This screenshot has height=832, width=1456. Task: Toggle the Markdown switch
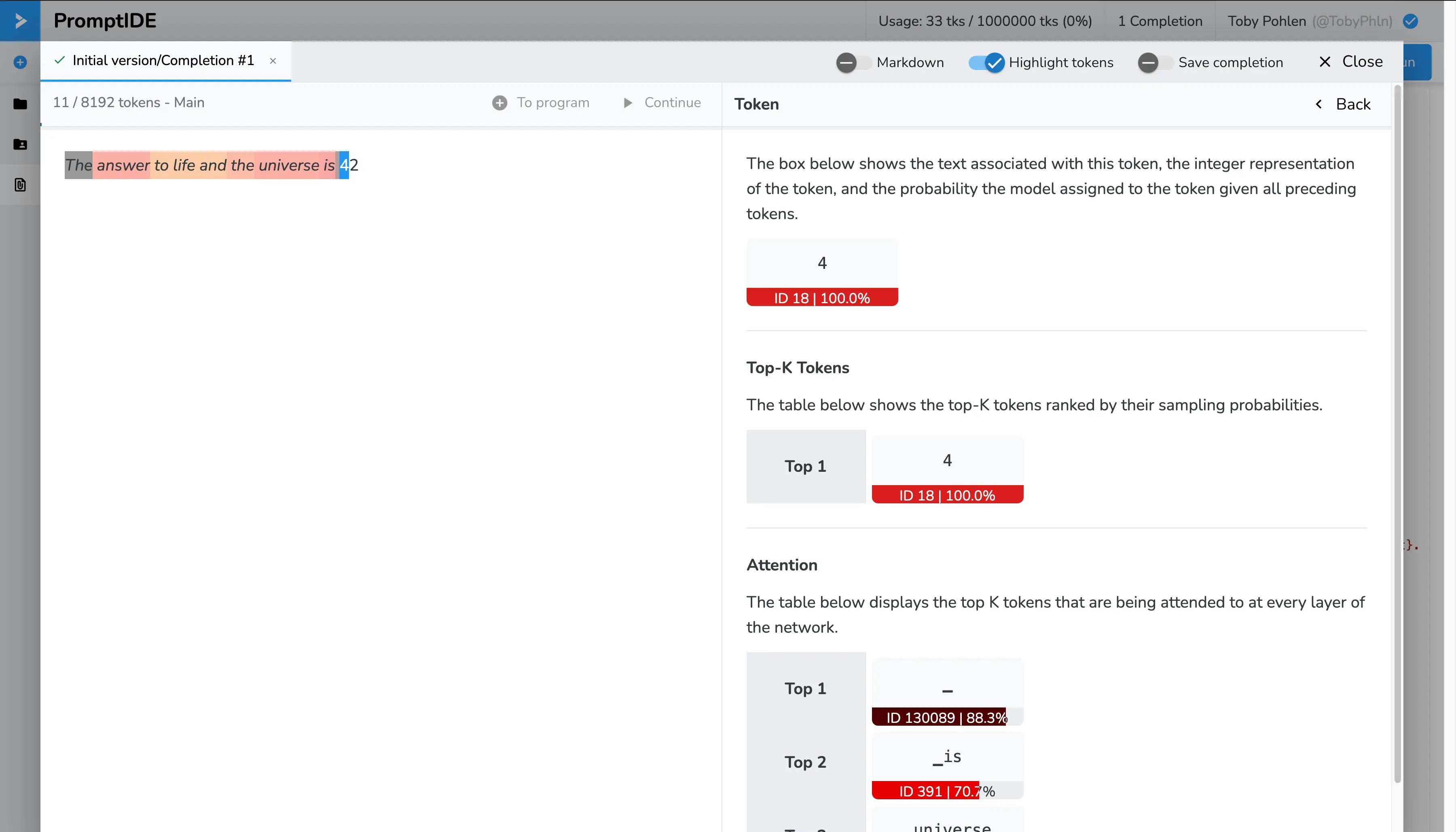coord(854,62)
